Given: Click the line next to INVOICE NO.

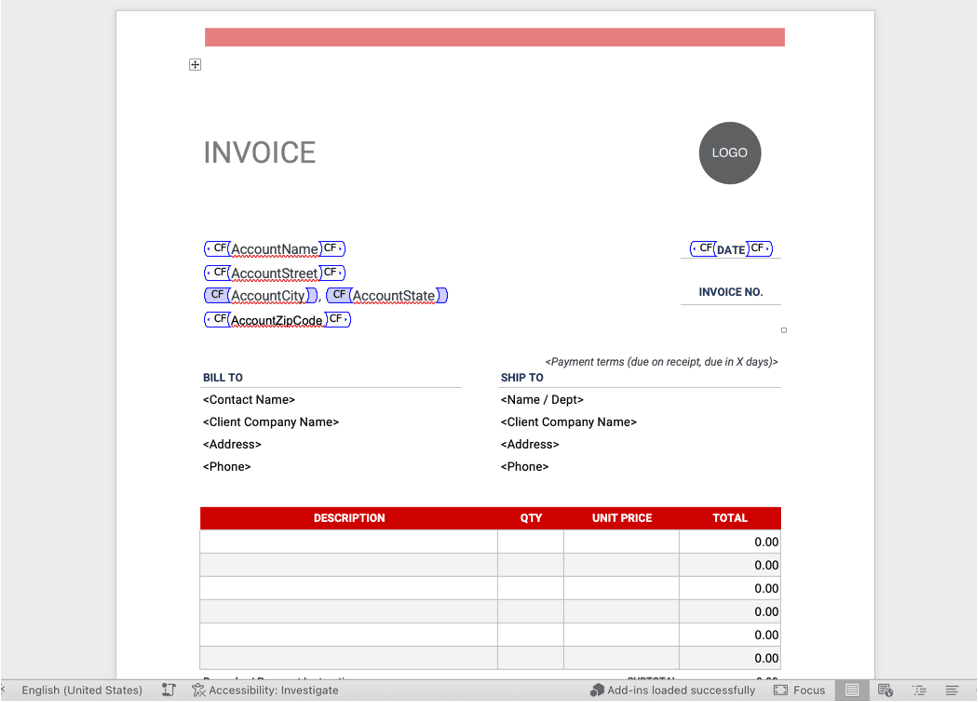Looking at the screenshot, I should (731, 306).
